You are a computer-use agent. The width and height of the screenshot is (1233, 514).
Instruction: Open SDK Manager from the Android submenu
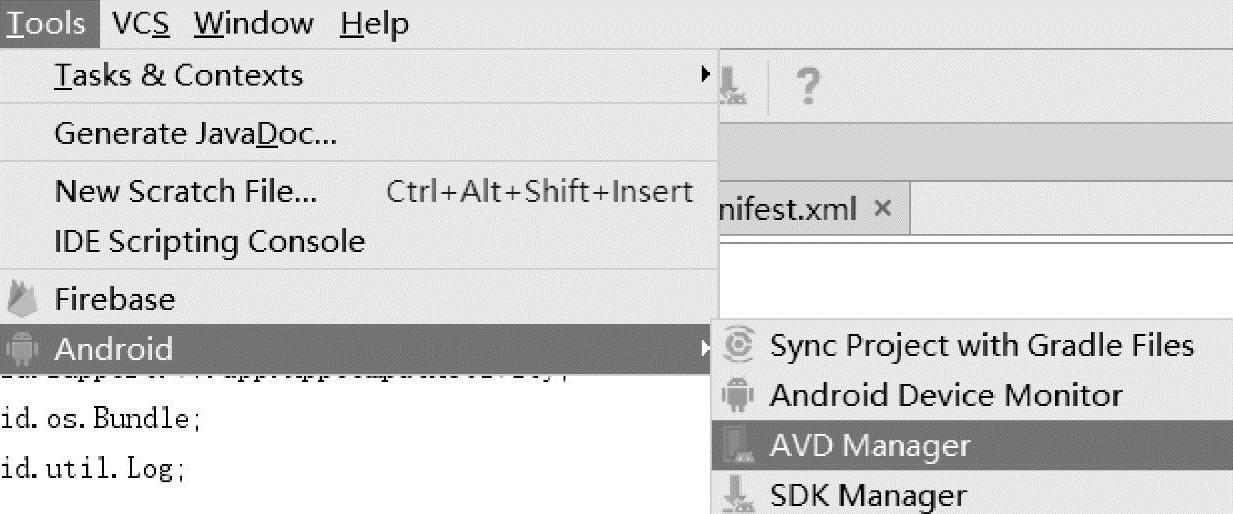click(867, 495)
